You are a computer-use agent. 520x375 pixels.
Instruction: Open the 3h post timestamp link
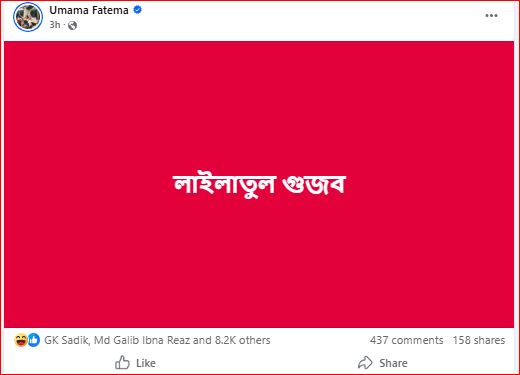55,25
